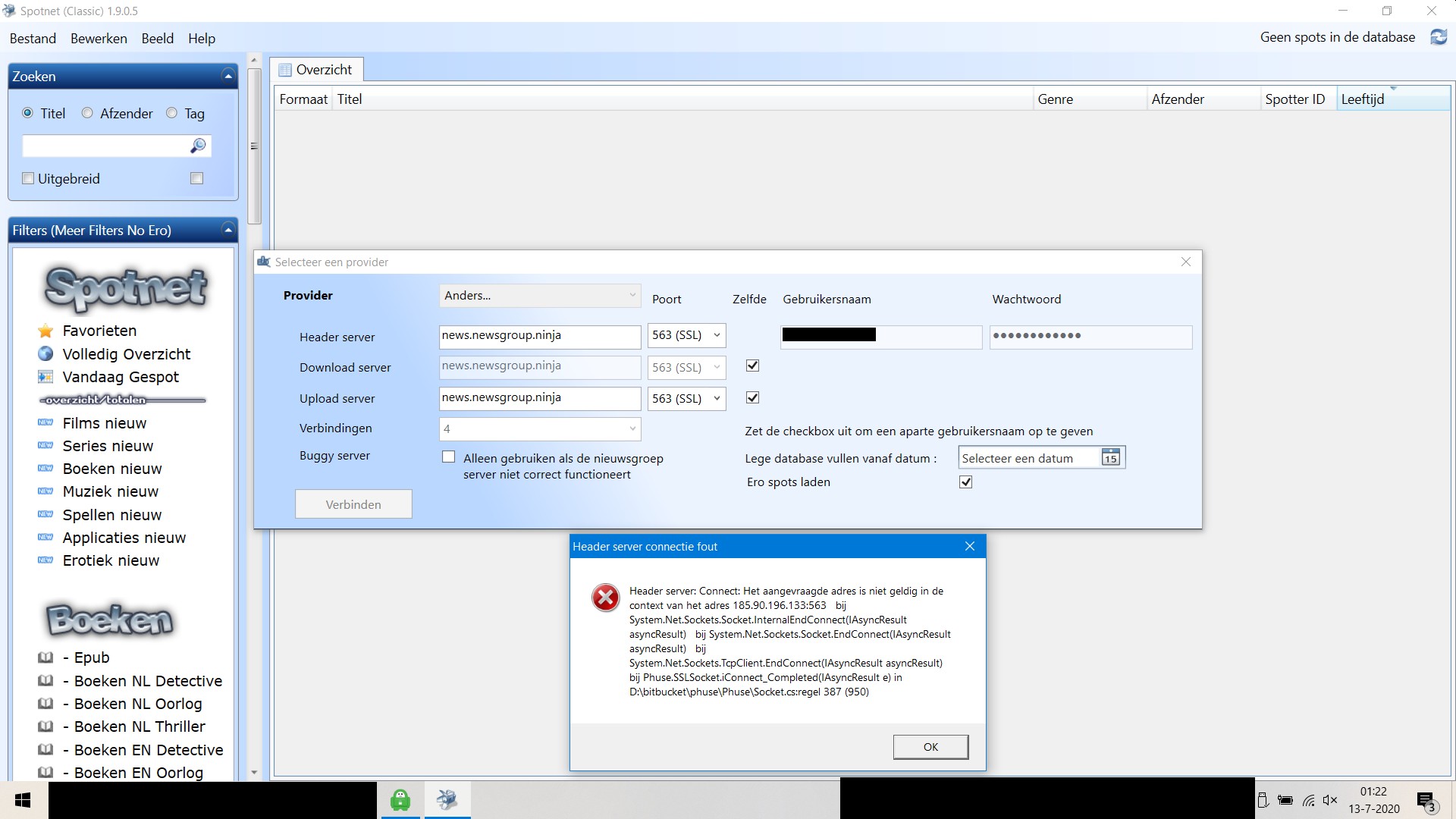This screenshot has width=1456, height=819.
Task: Open the Provider dropdown showing Anders...
Action: click(x=540, y=296)
